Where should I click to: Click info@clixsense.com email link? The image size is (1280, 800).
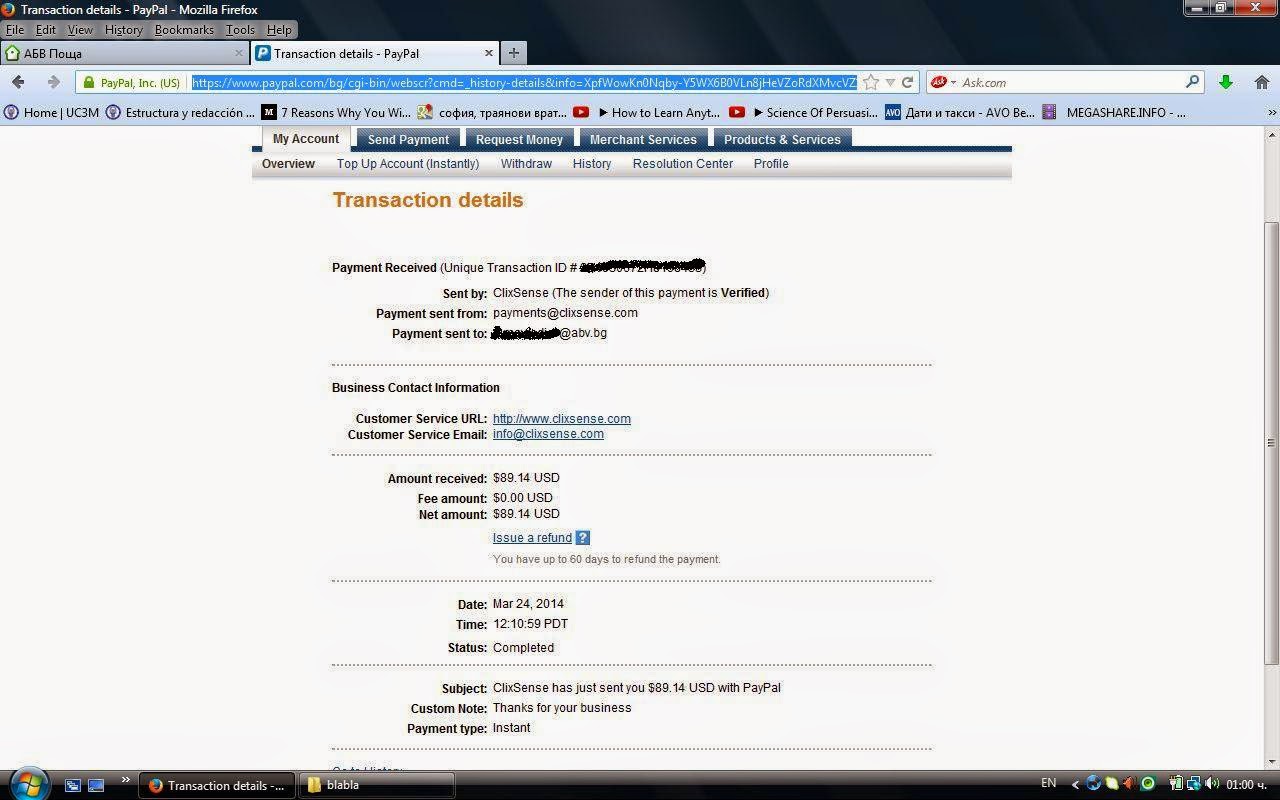(x=548, y=434)
